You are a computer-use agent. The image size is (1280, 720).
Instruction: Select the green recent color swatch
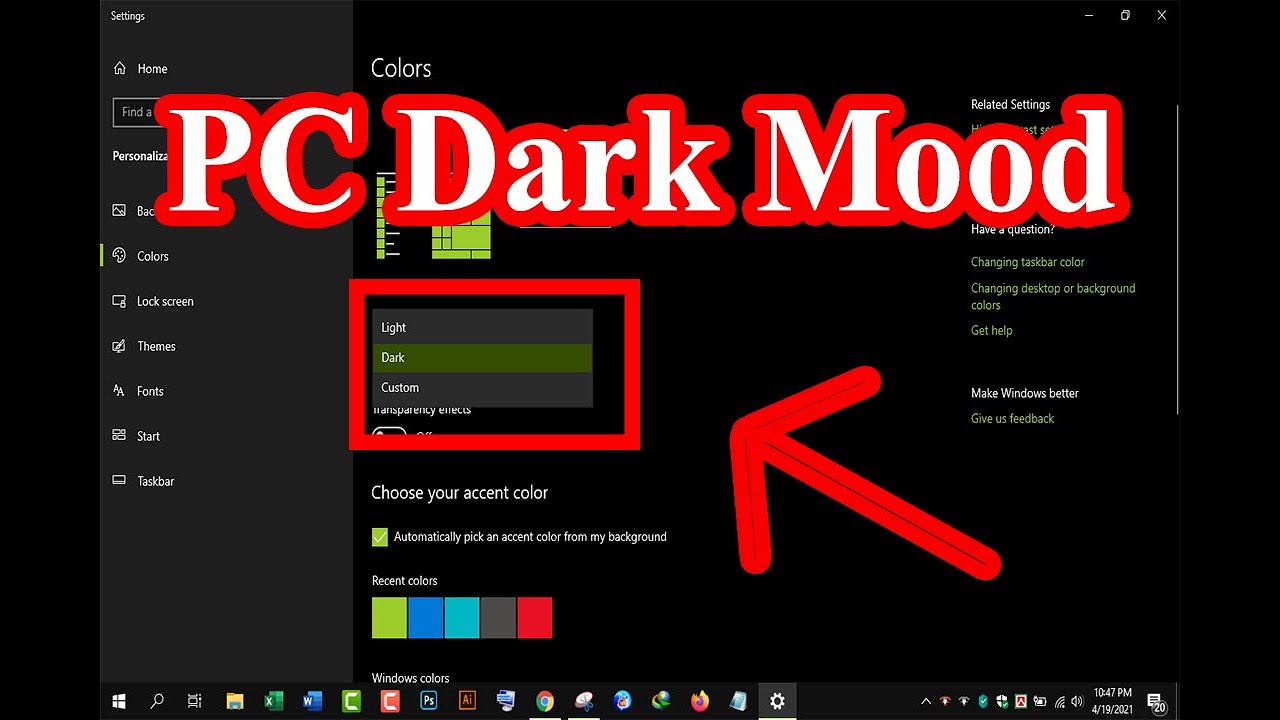click(389, 618)
